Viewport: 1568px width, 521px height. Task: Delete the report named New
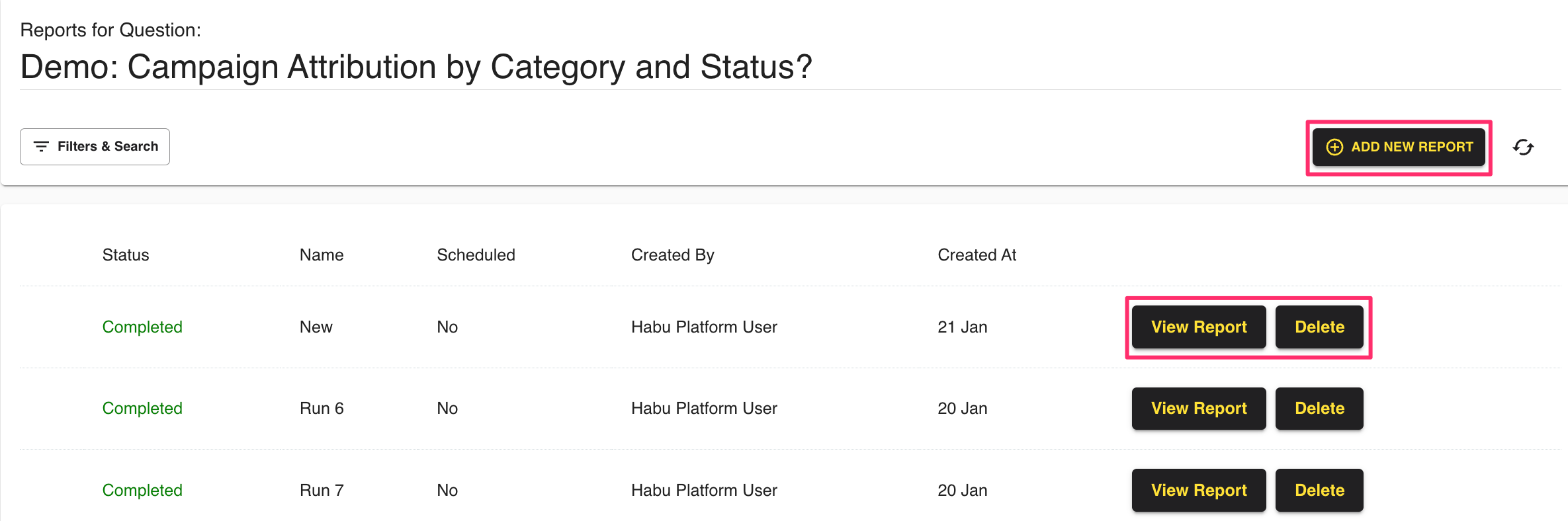click(1319, 327)
